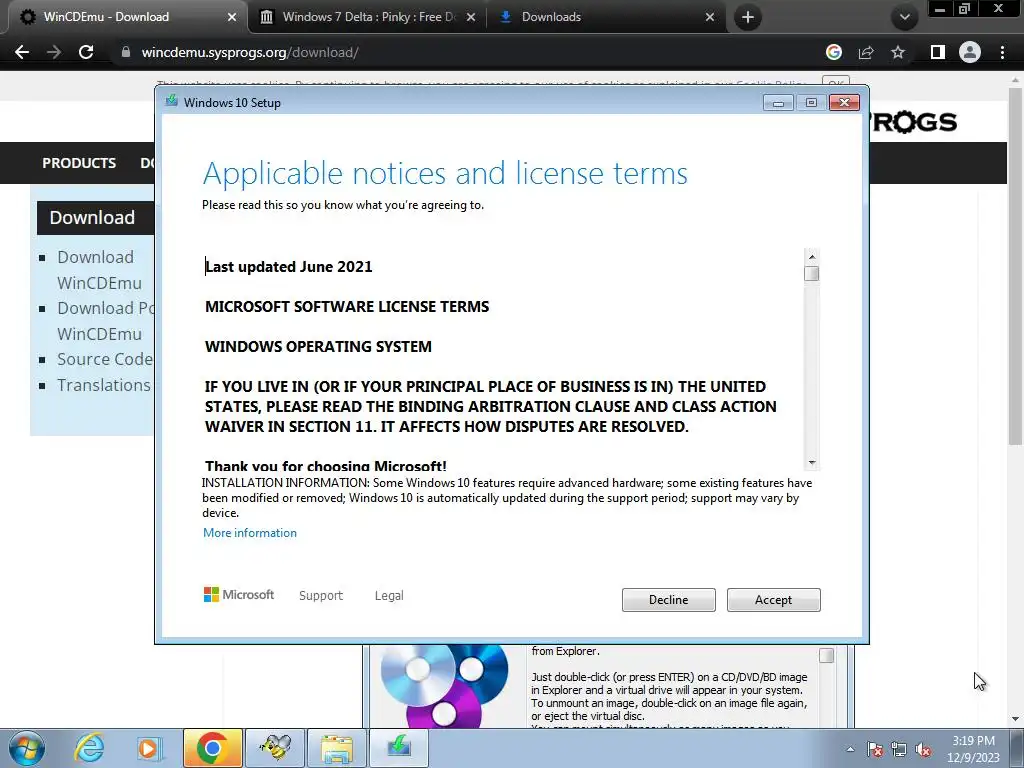Toggle Chrome side panel

click(x=938, y=52)
